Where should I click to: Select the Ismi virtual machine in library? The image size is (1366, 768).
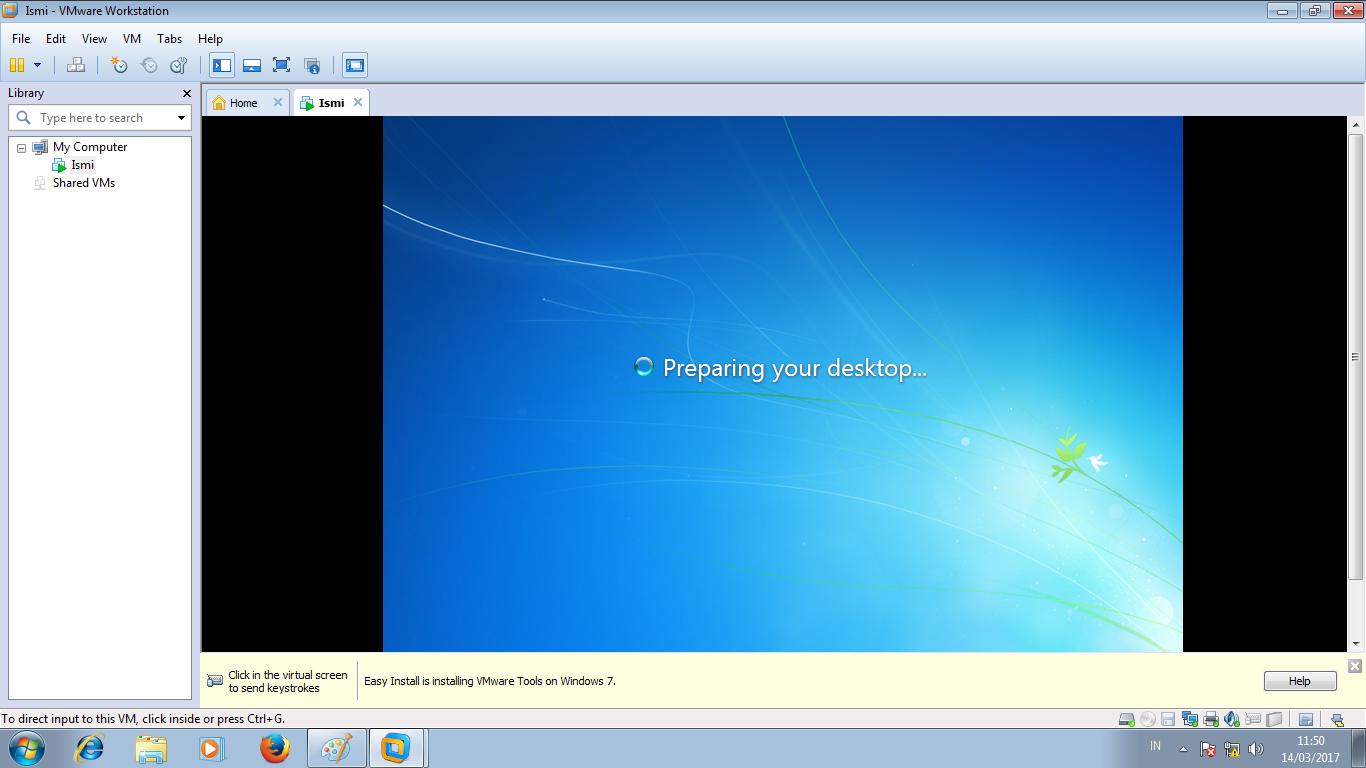pos(82,165)
